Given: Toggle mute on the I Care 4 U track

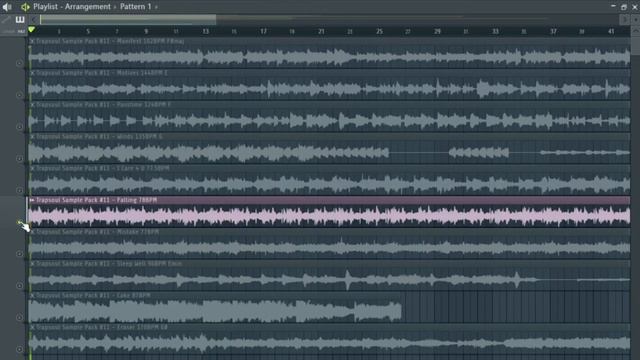Looking at the screenshot, I should coord(19,190).
